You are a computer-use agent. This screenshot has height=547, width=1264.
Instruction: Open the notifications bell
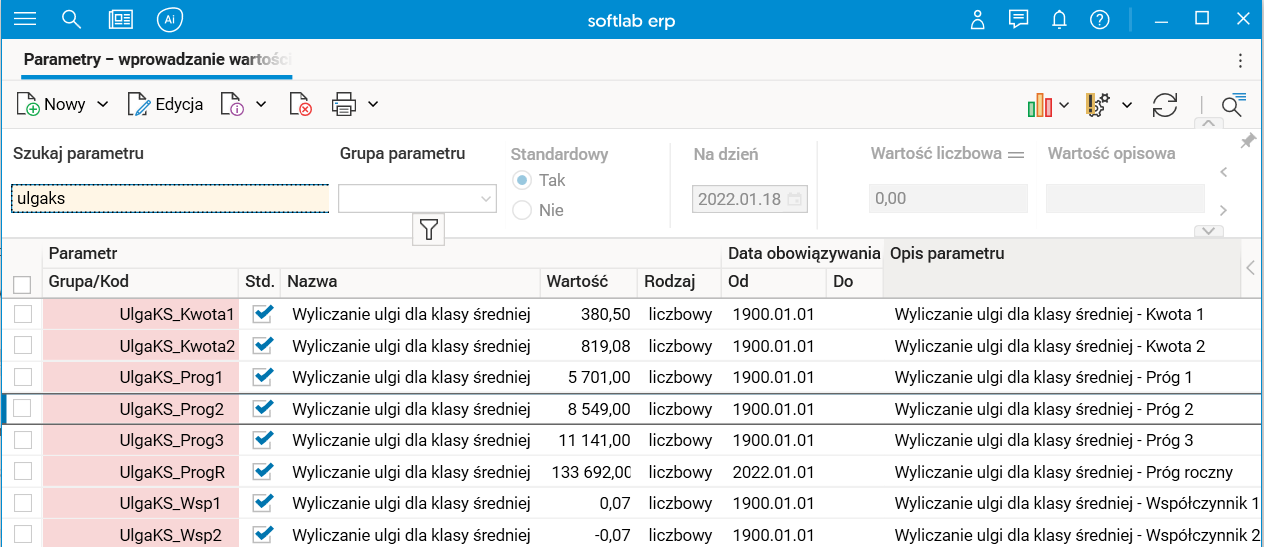click(x=1059, y=20)
